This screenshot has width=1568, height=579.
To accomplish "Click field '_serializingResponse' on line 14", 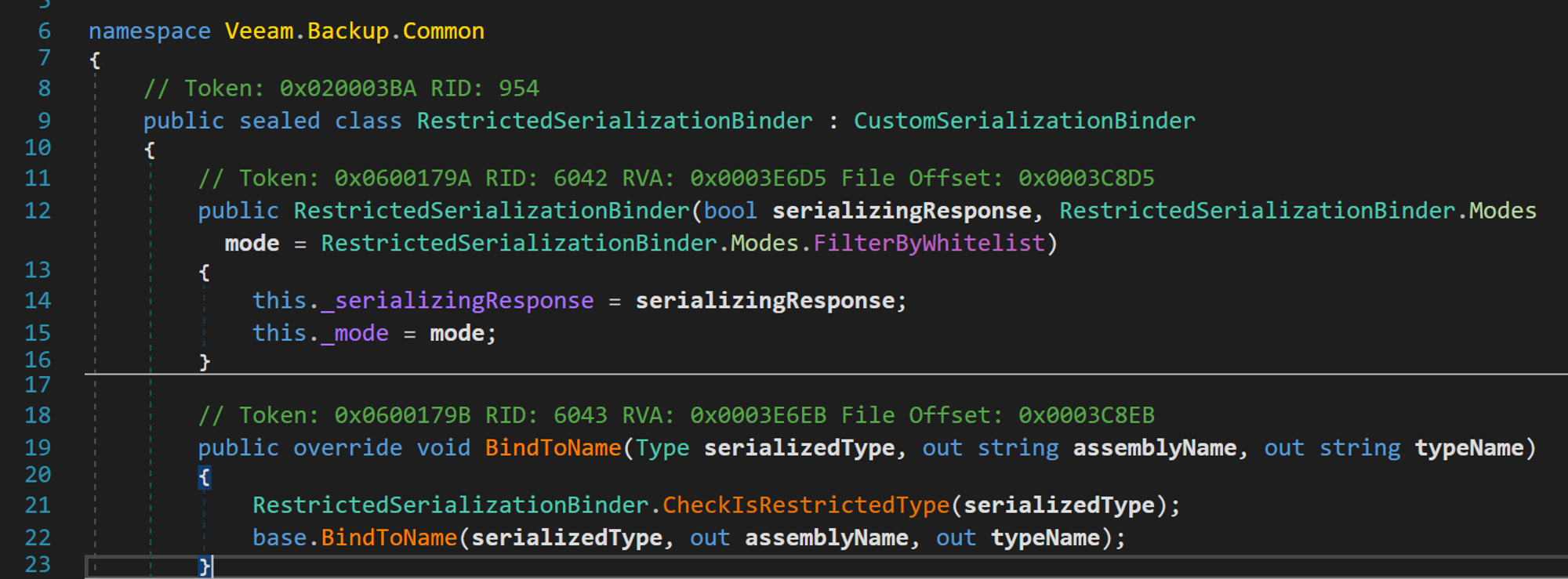I will (457, 301).
